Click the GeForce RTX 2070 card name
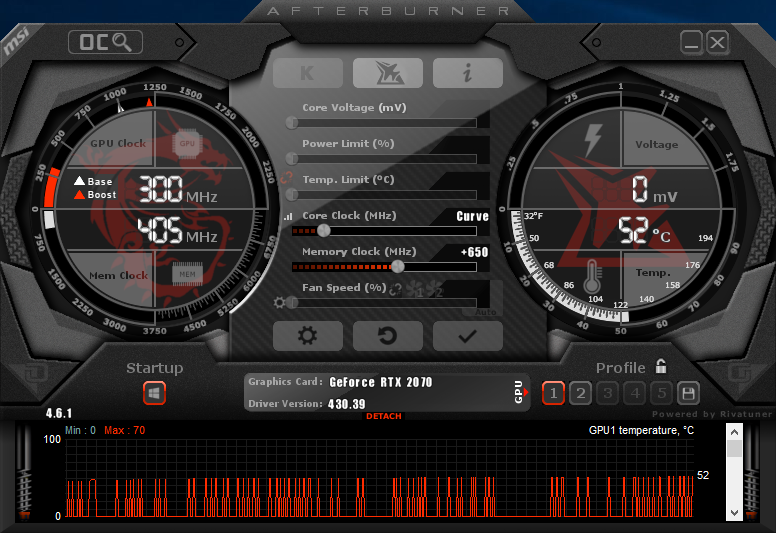This screenshot has height=533, width=776. 381,382
